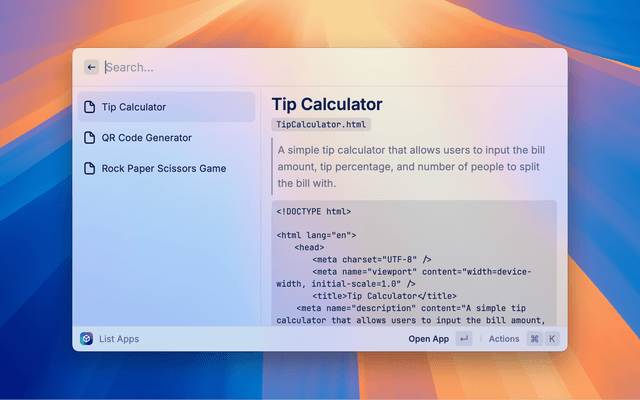Open the Actions menu
640x400 pixels.
point(504,339)
